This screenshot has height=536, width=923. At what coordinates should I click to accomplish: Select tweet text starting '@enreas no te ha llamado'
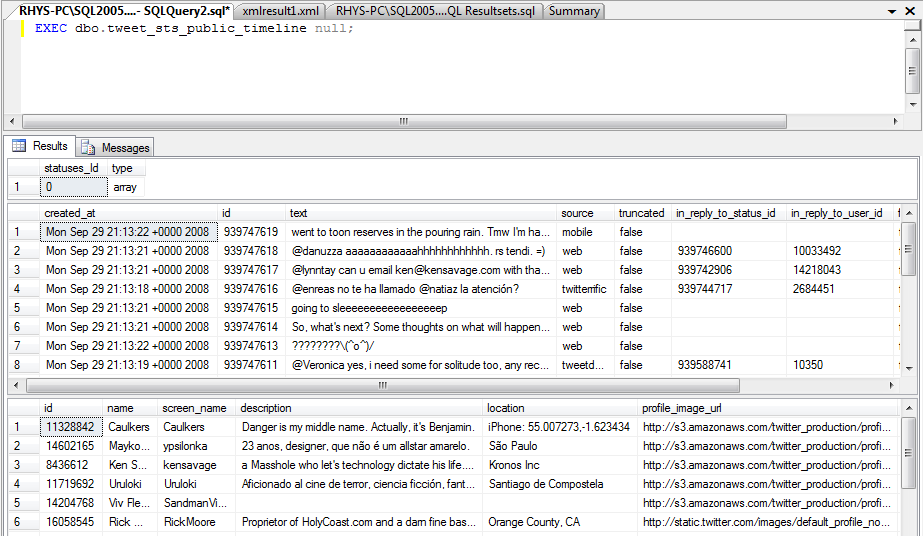pos(421,289)
